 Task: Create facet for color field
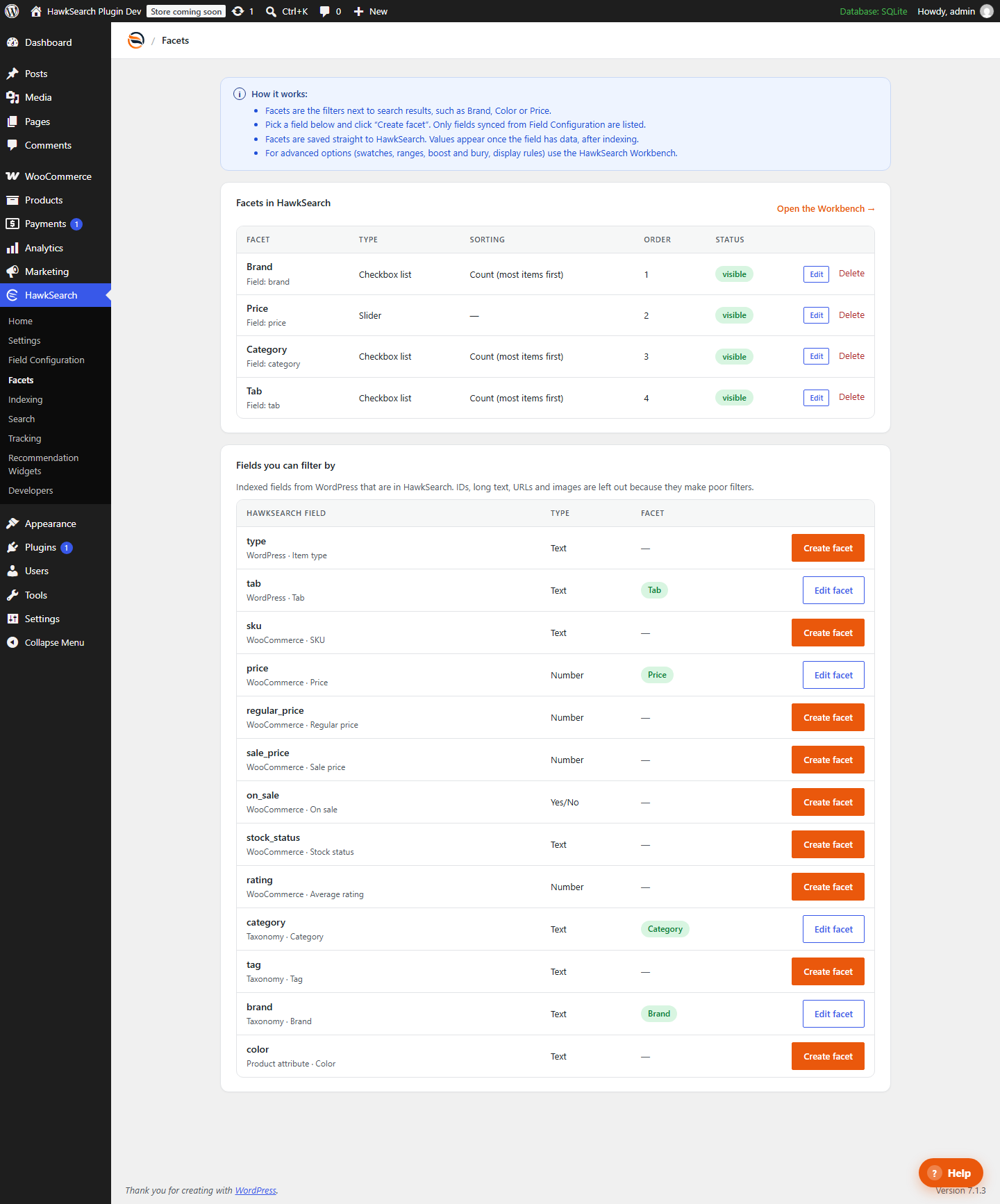point(828,1056)
